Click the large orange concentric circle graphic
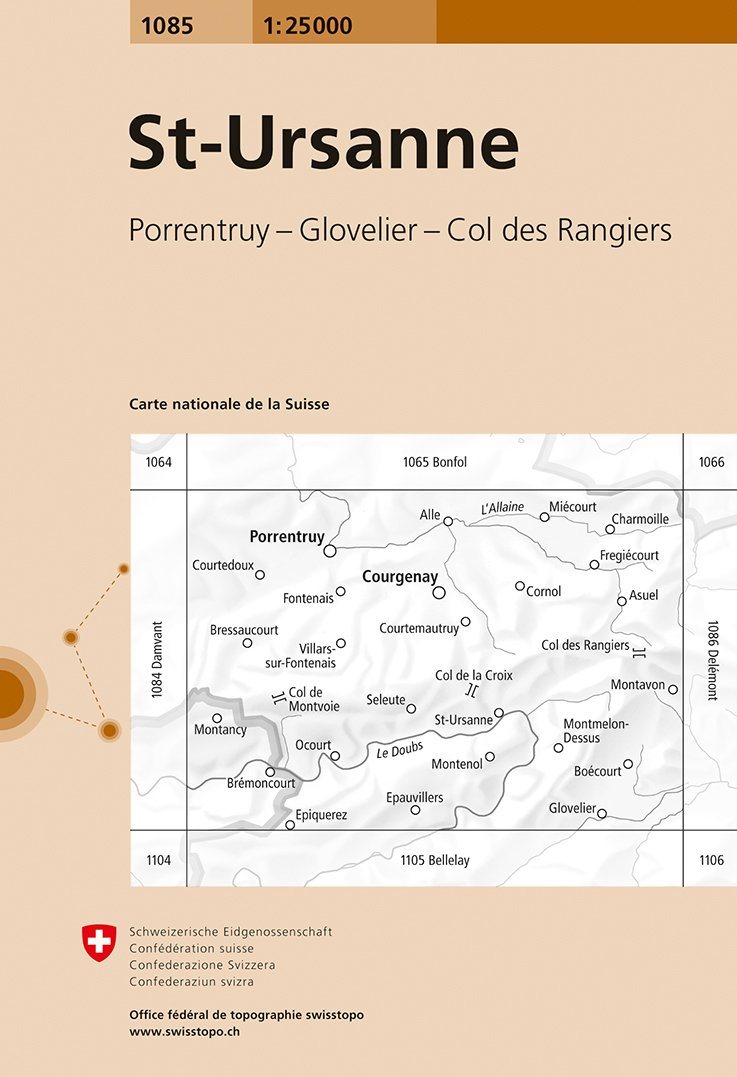 click(x=8, y=693)
